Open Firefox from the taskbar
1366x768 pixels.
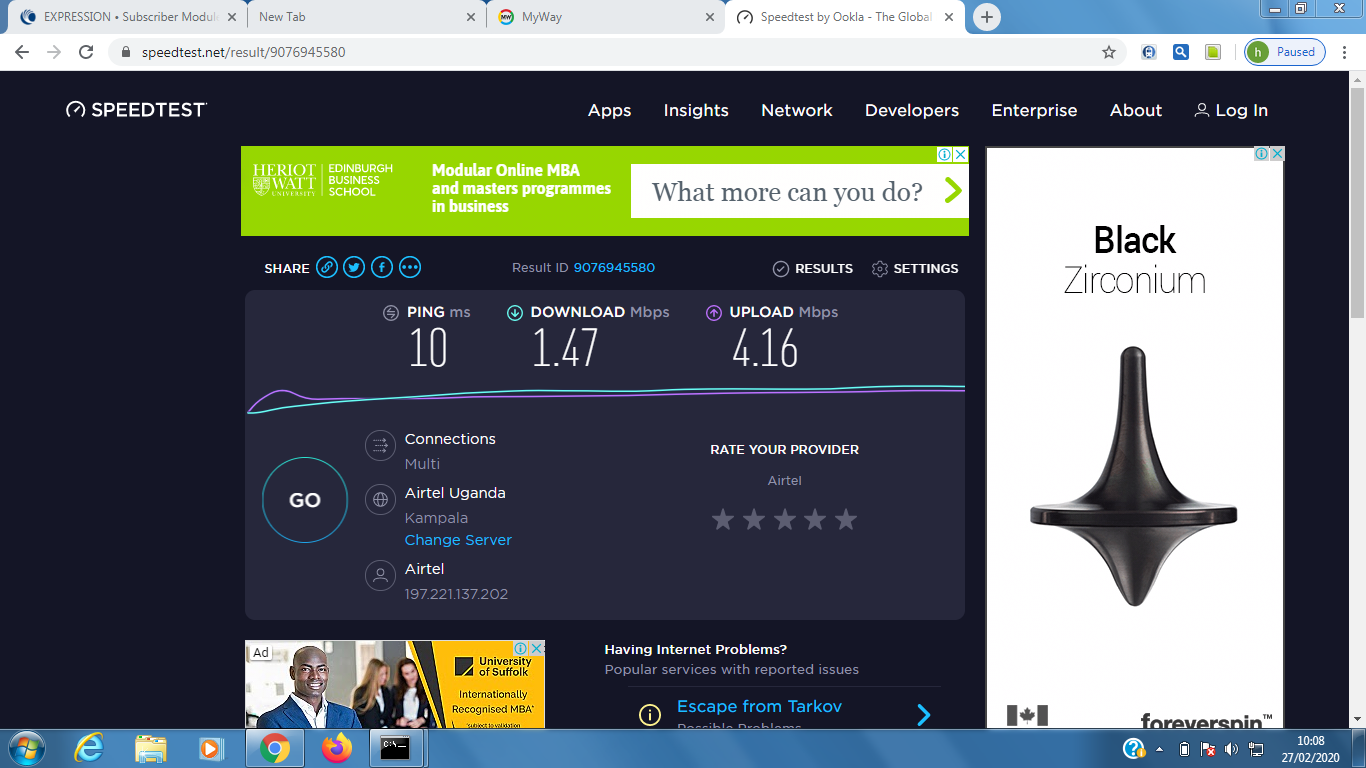338,748
